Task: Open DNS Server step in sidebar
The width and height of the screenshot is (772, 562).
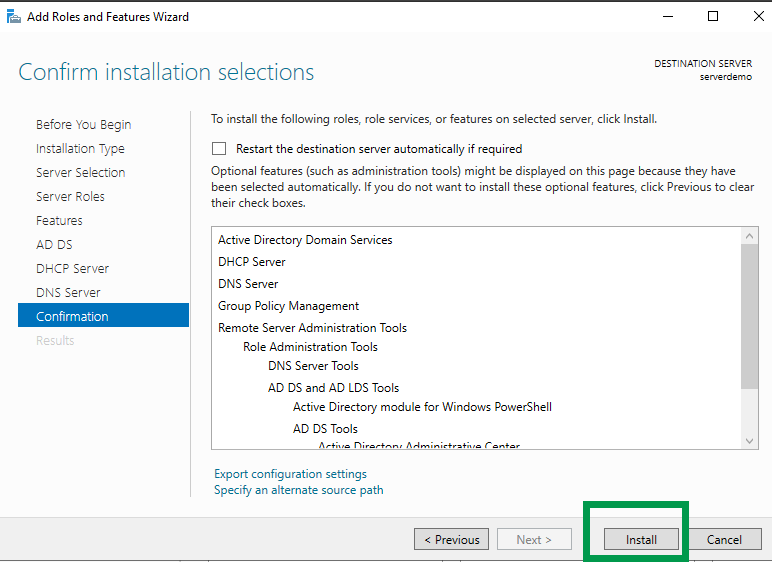Action: coord(68,293)
